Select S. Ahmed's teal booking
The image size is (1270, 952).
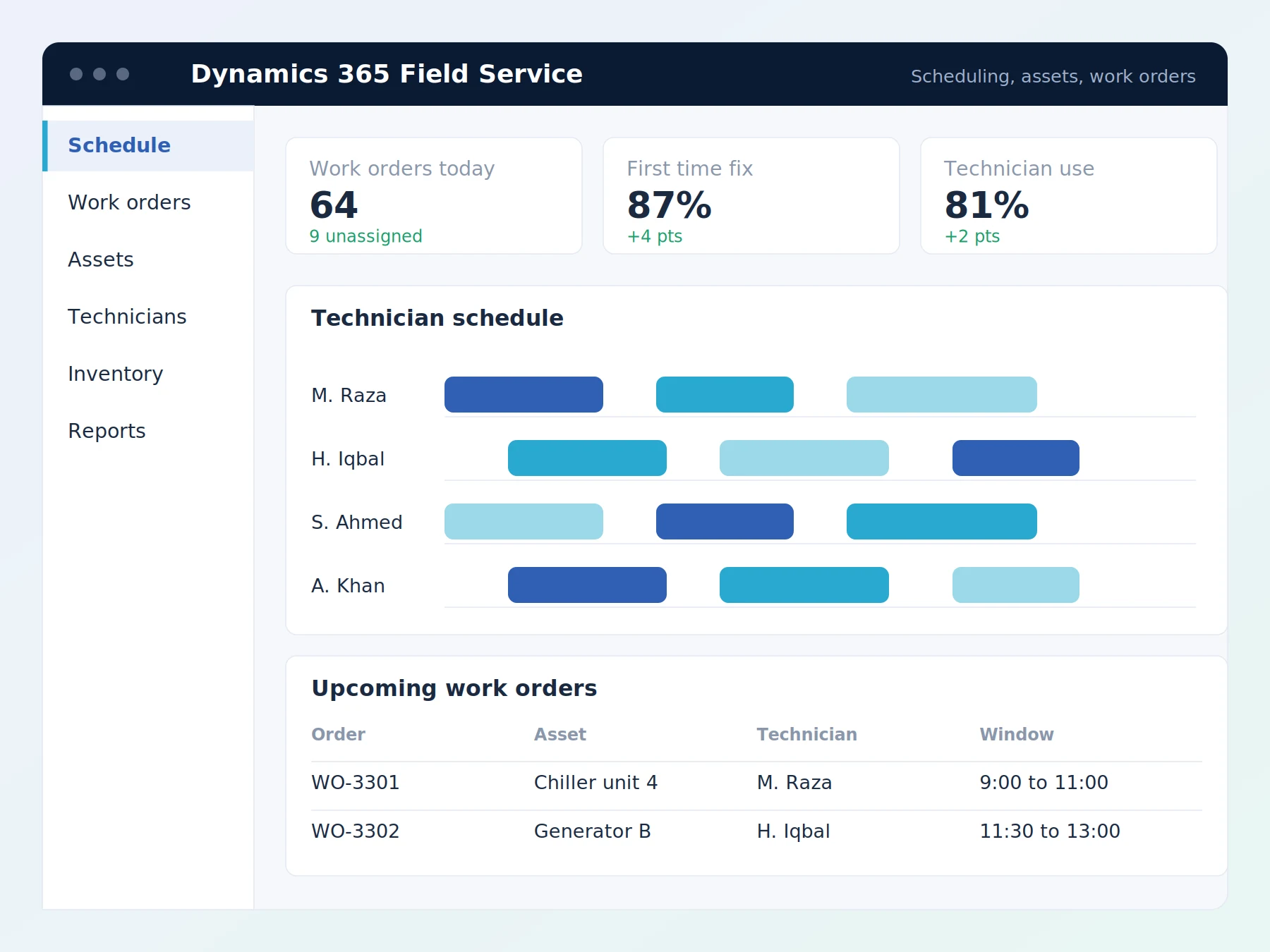point(942,521)
